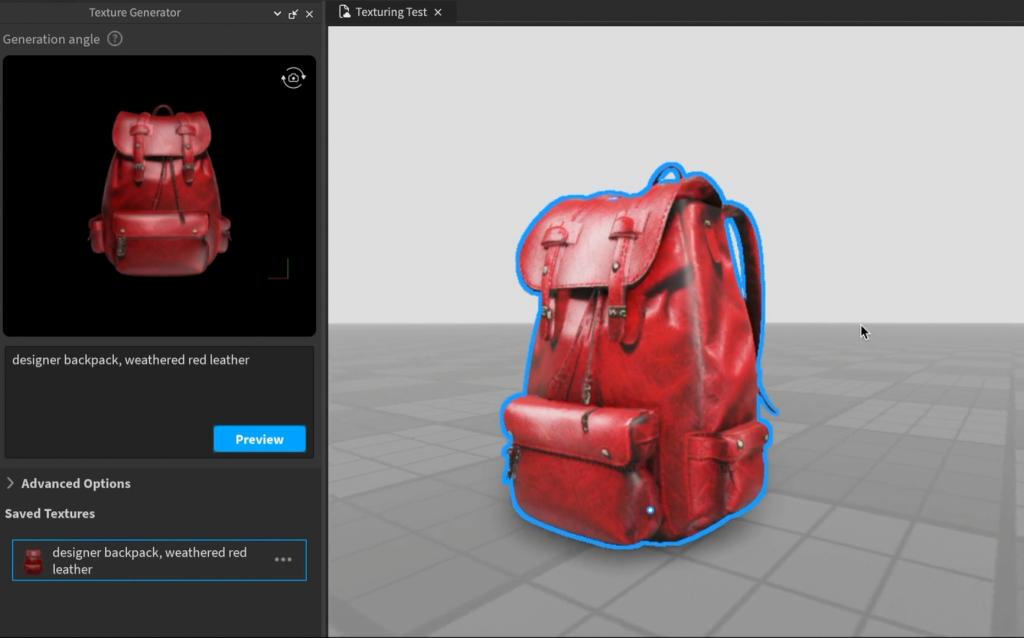Click the saved texture red backpack thumbnail
Viewport: 1024px width, 638px height.
[x=33, y=561]
